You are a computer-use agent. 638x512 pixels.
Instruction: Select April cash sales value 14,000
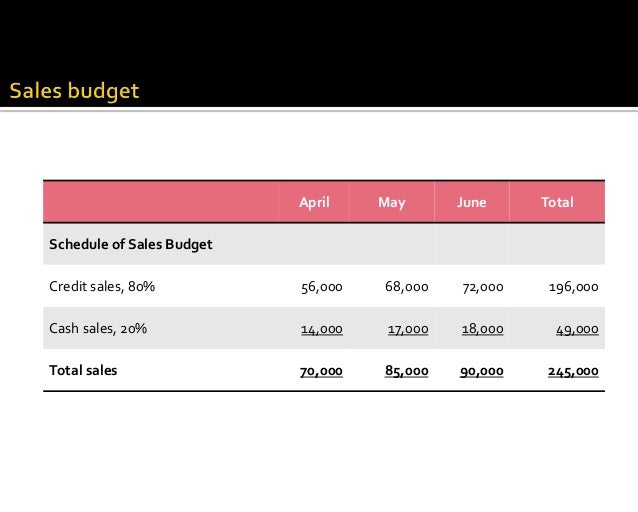321,329
